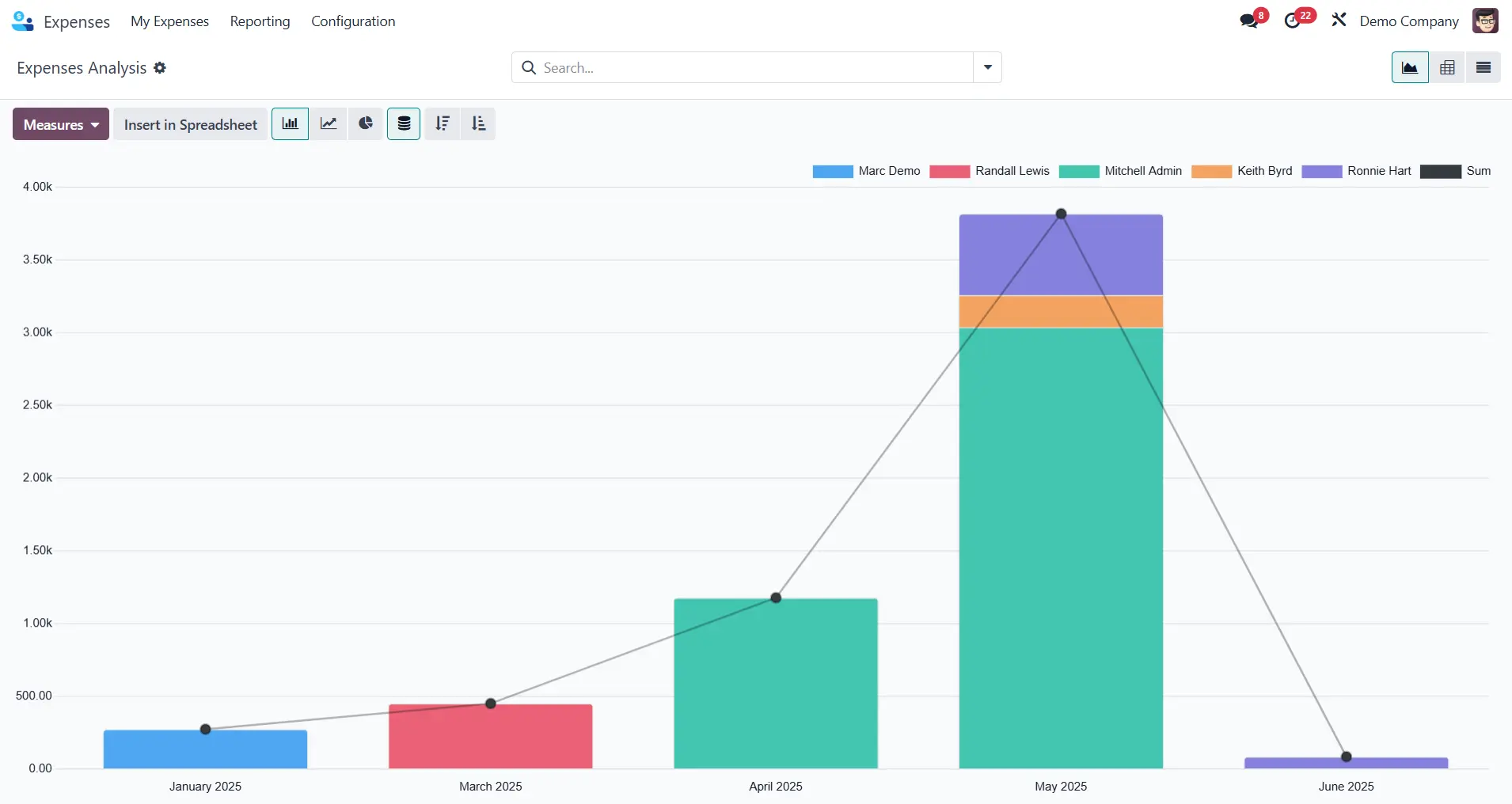Open the messages chat icon
Viewport: 1512px width, 804px height.
pyautogui.click(x=1249, y=21)
